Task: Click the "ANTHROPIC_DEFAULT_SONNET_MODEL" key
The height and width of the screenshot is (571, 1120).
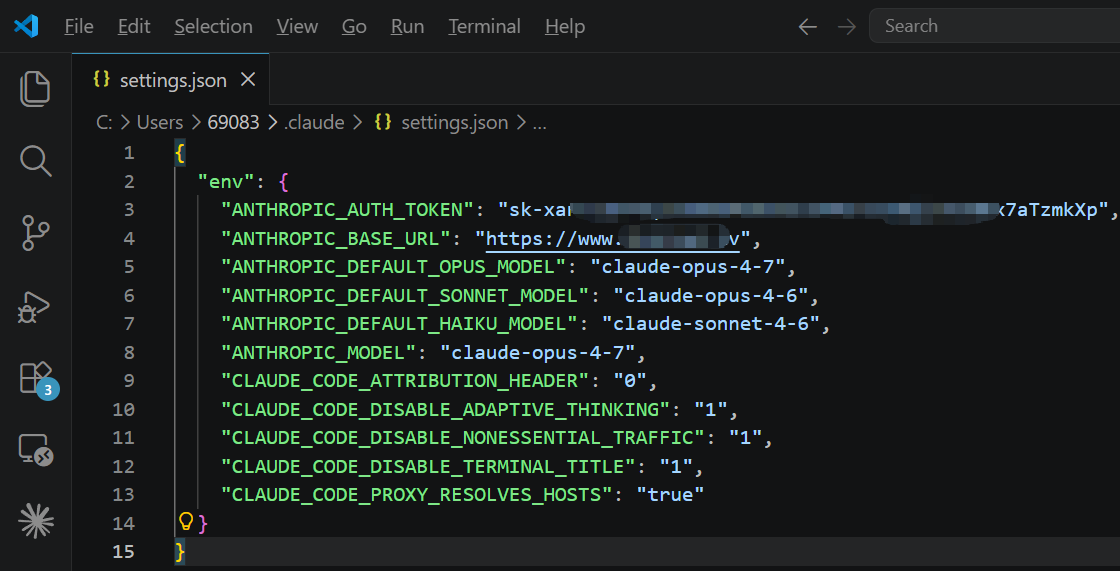Action: pyautogui.click(x=405, y=295)
